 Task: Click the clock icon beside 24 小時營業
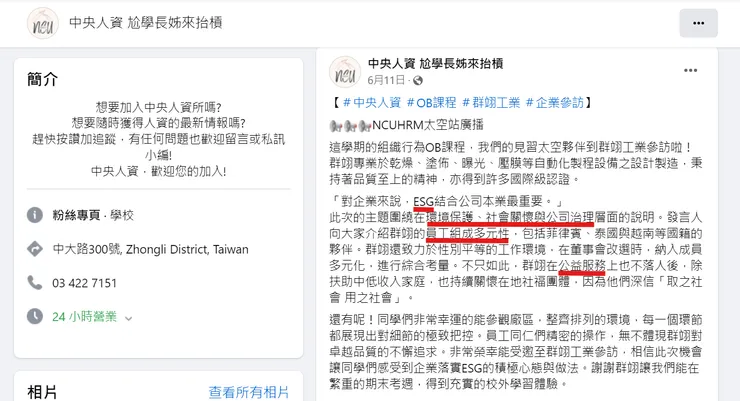[35, 316]
